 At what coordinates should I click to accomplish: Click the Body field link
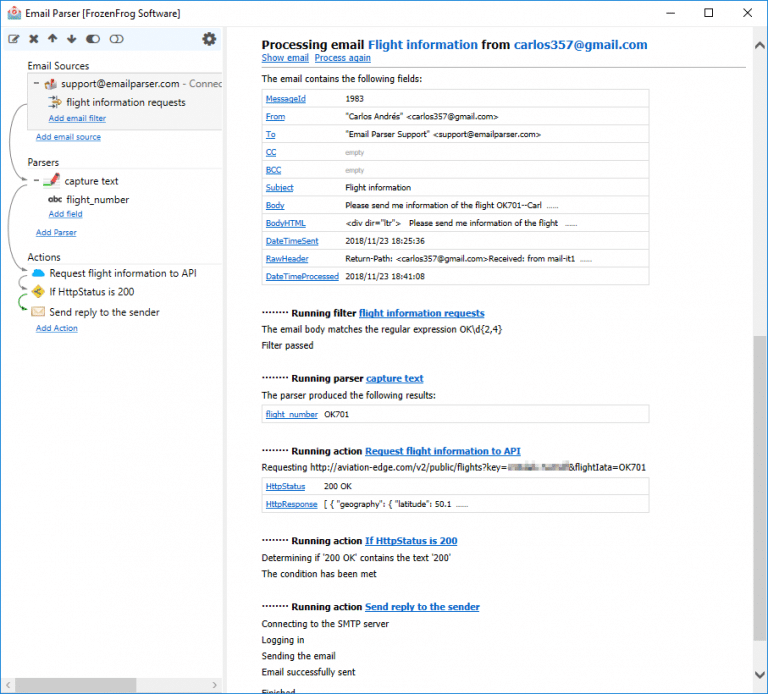(275, 205)
